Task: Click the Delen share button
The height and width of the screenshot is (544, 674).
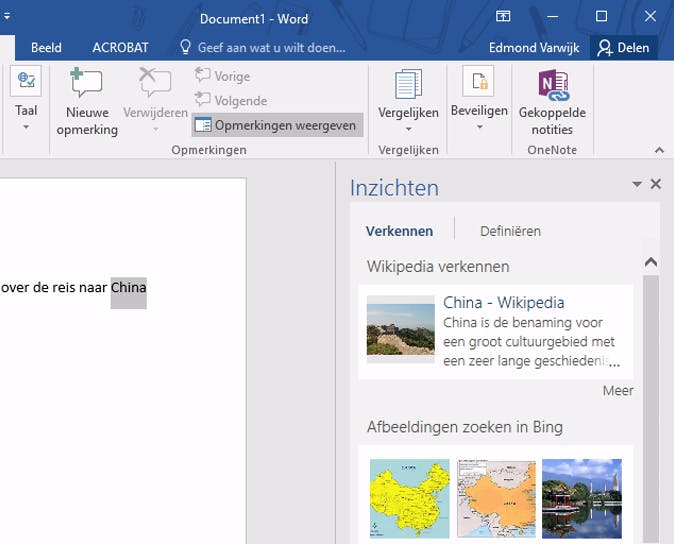Action: click(x=624, y=48)
